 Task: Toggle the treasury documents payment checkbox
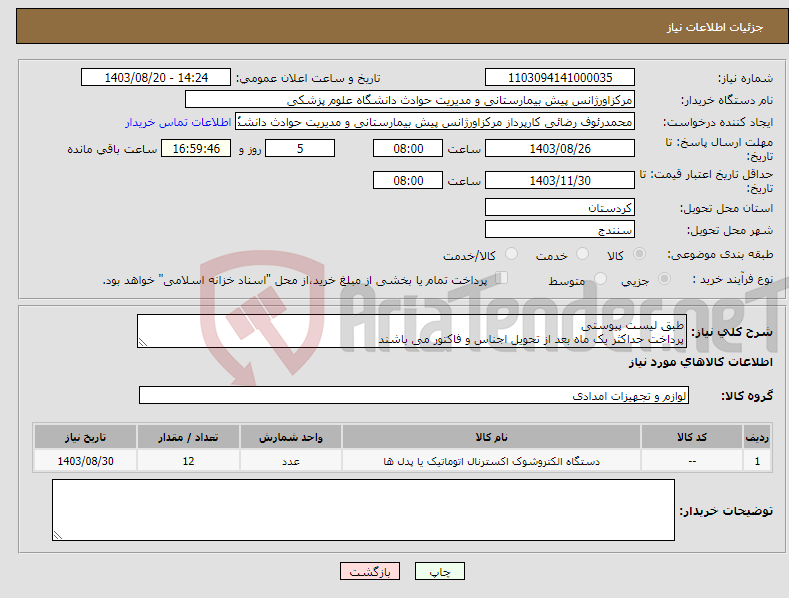click(501, 278)
